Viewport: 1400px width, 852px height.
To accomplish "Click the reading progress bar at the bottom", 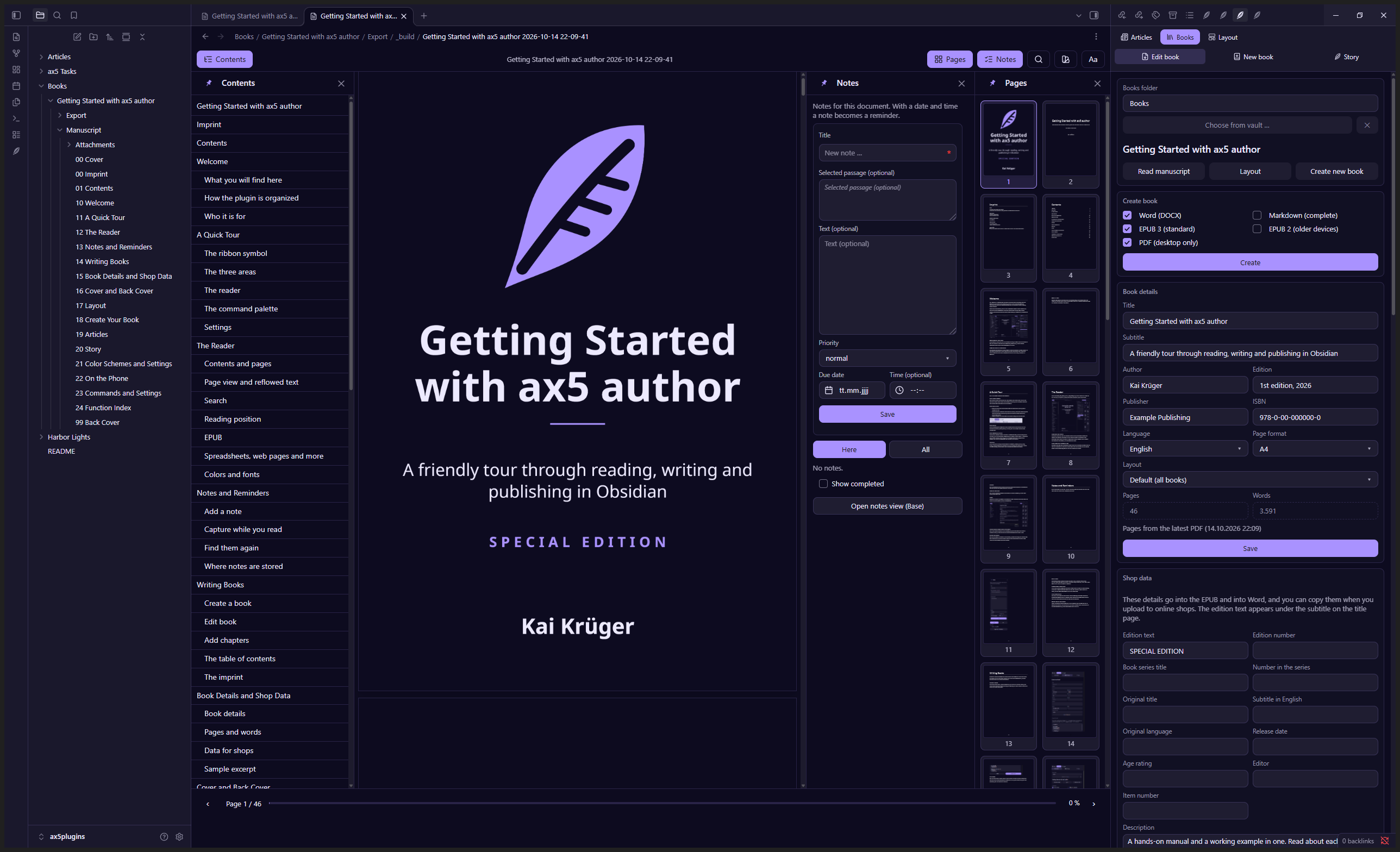I will point(662,804).
